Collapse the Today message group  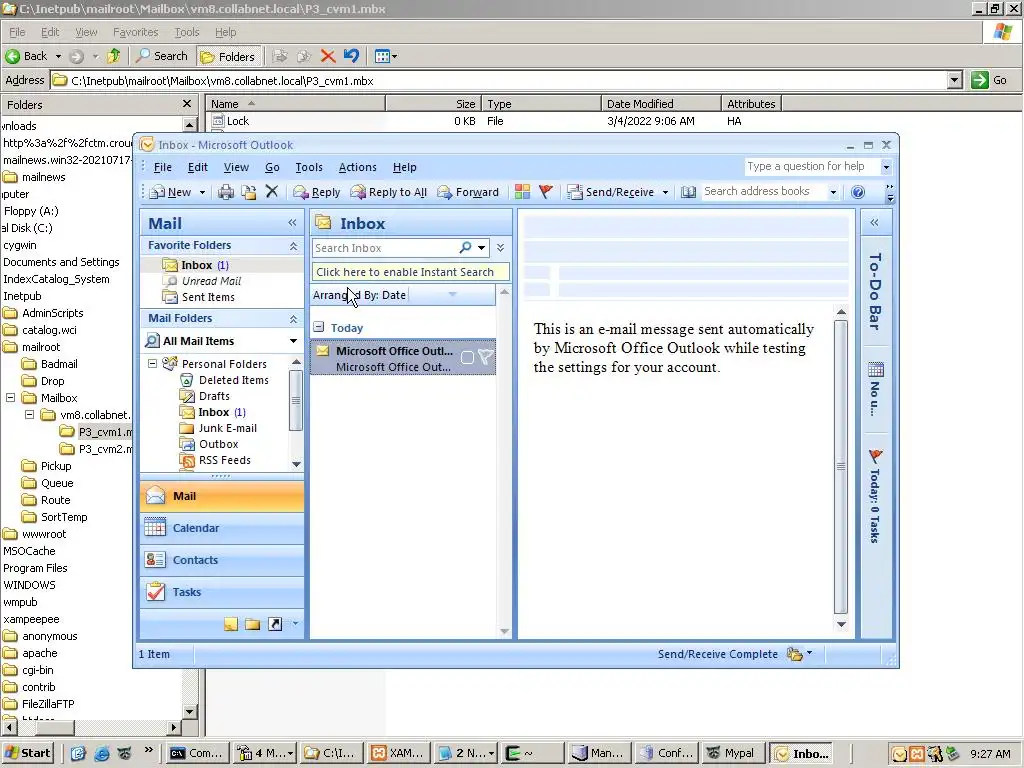click(318, 327)
